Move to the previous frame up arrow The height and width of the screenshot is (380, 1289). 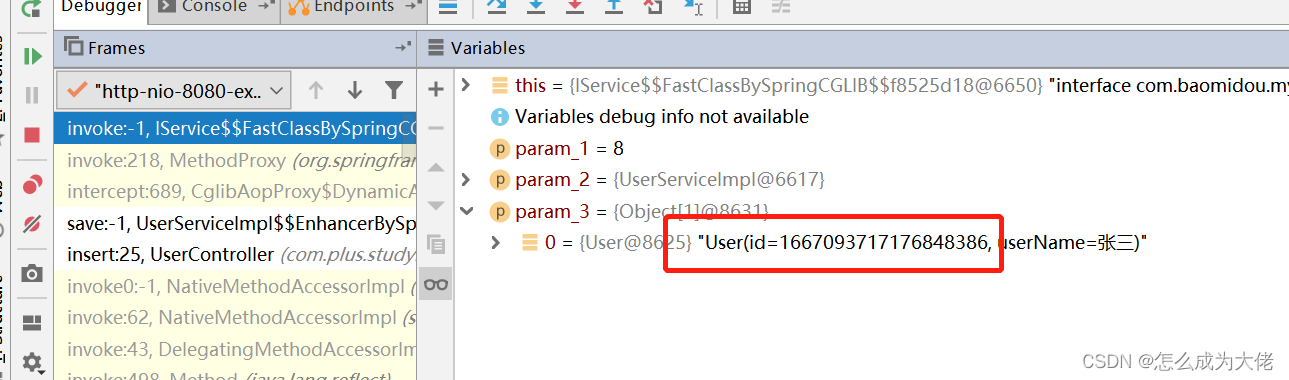(316, 91)
